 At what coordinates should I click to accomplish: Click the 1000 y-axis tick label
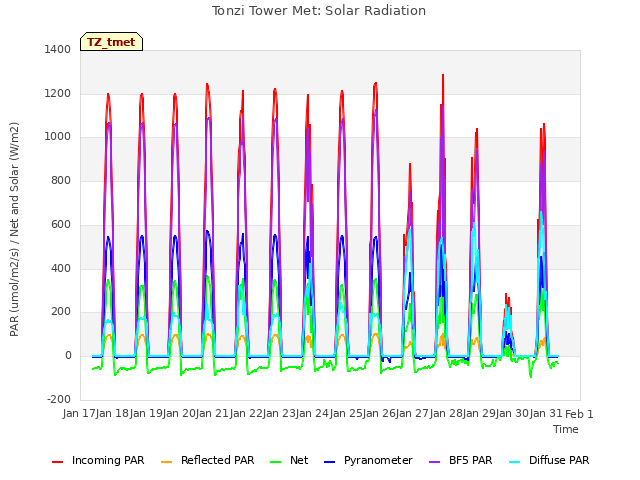coord(58,137)
